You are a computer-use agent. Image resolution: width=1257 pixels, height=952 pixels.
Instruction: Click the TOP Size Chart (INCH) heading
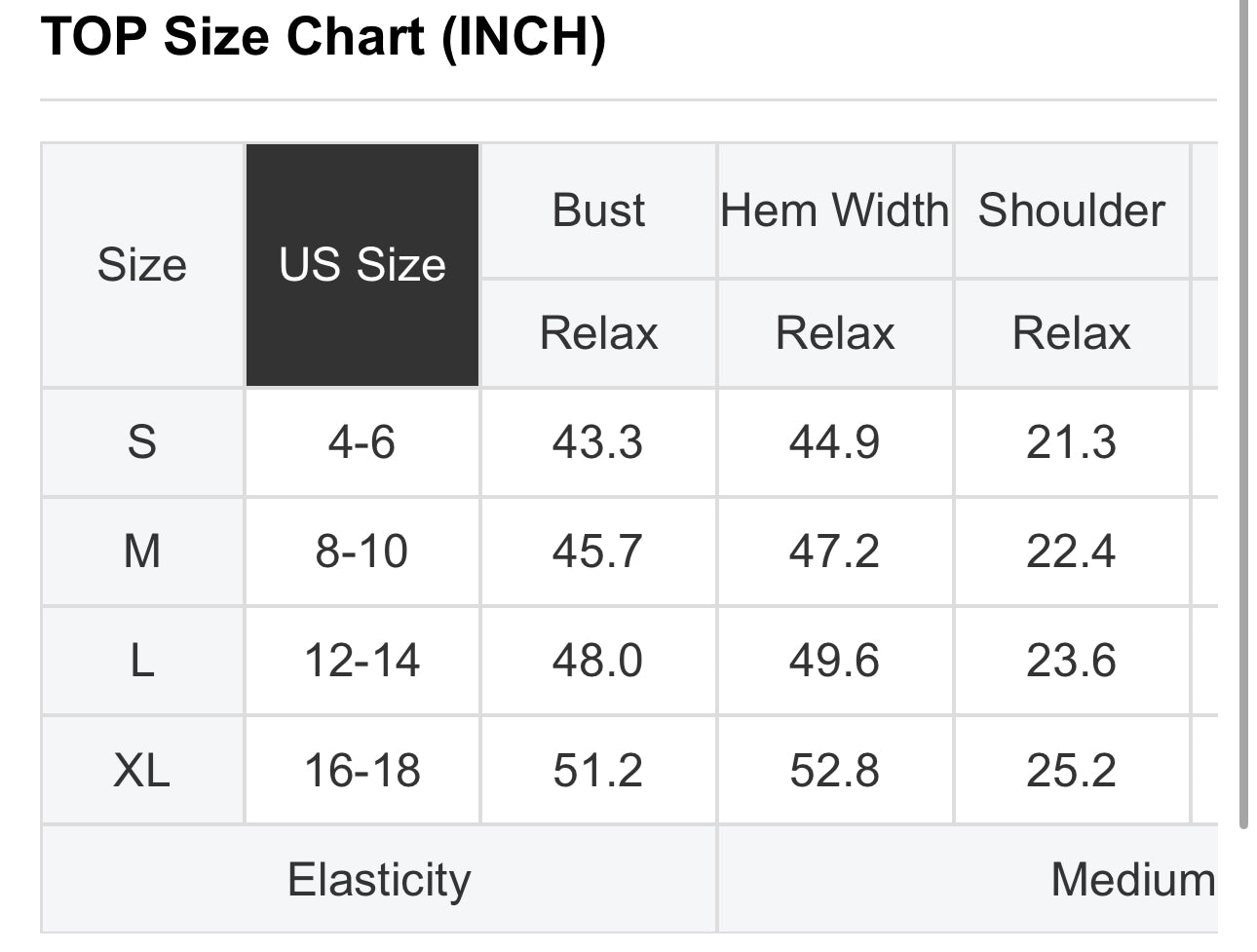pyautogui.click(x=324, y=37)
